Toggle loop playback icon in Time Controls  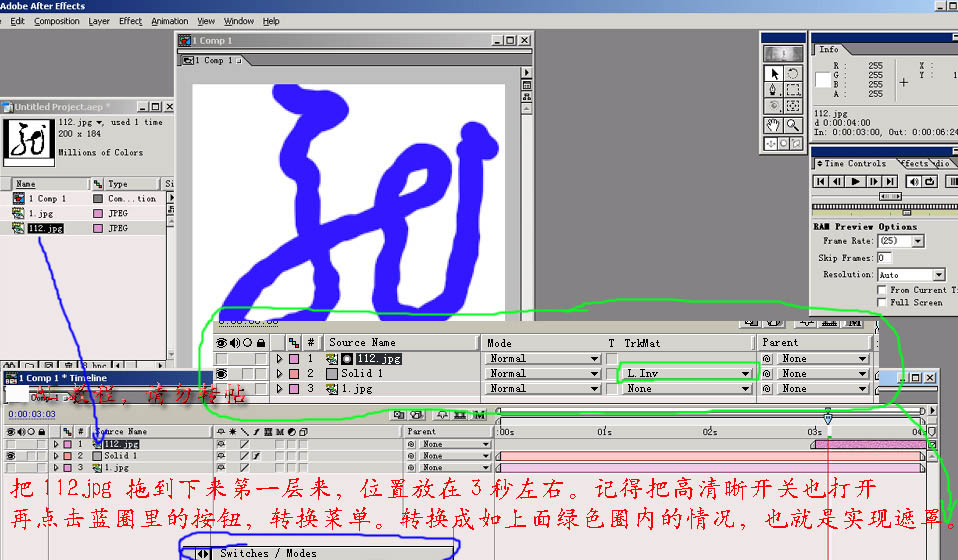[x=929, y=181]
